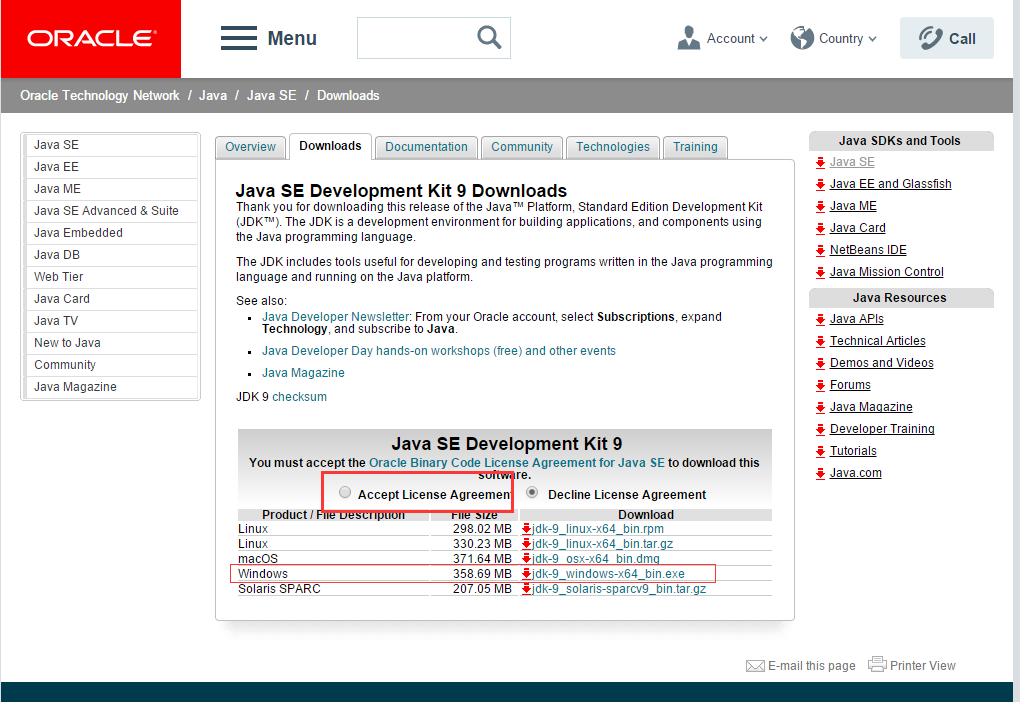Select Java Embedded in left sidebar
1020x702 pixels.
[111, 233]
